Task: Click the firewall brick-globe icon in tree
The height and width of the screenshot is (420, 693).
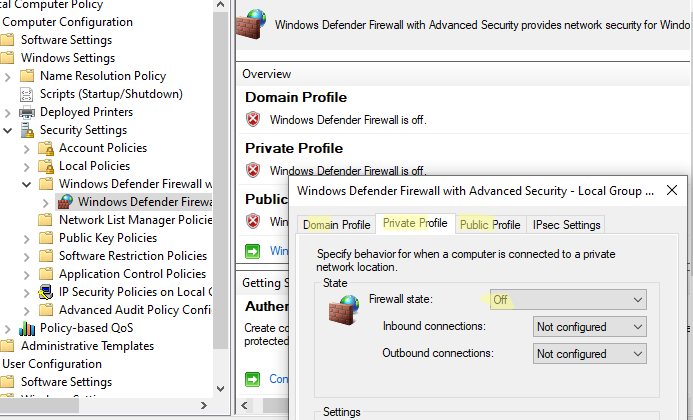Action: click(65, 202)
